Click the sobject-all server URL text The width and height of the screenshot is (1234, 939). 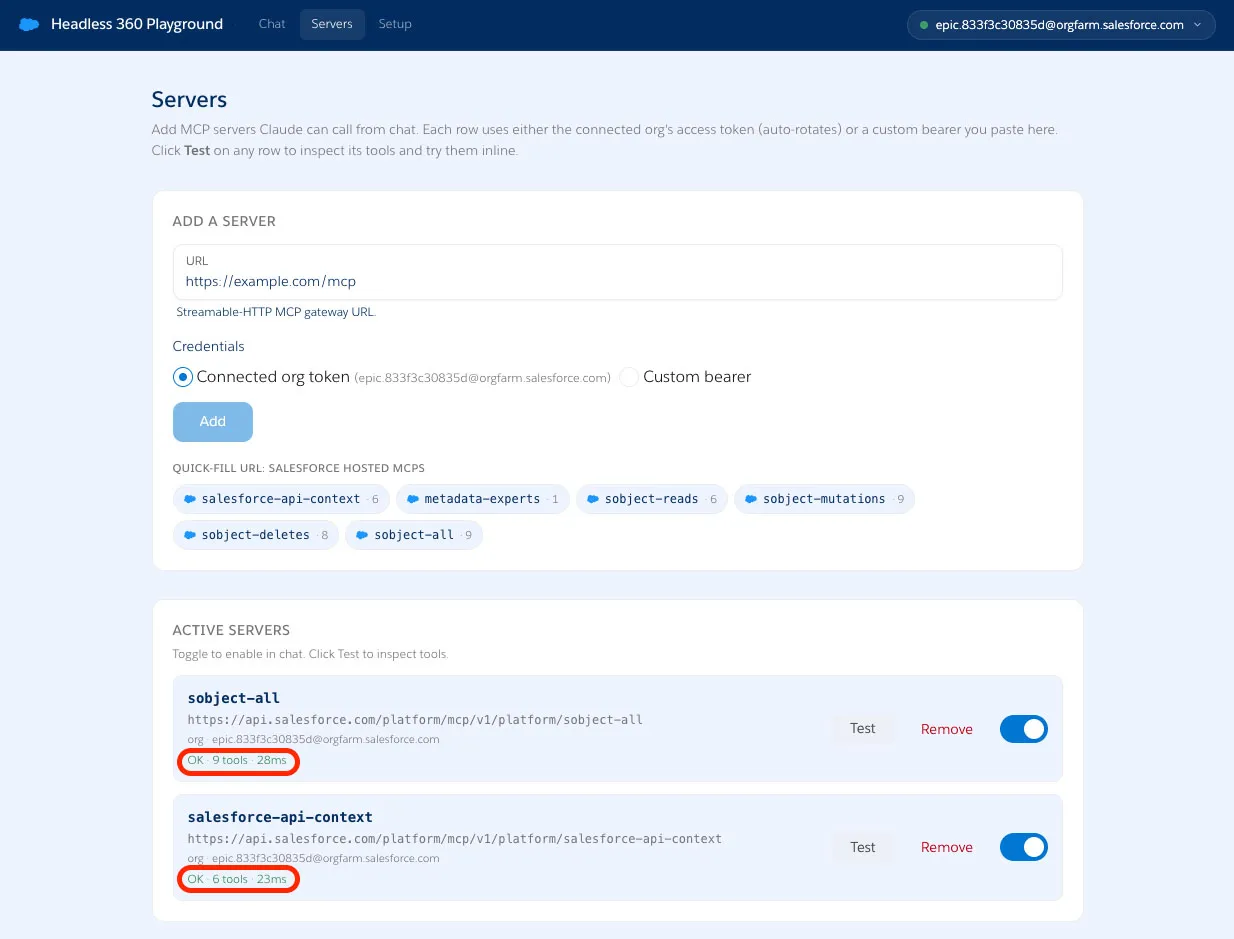tap(415, 720)
